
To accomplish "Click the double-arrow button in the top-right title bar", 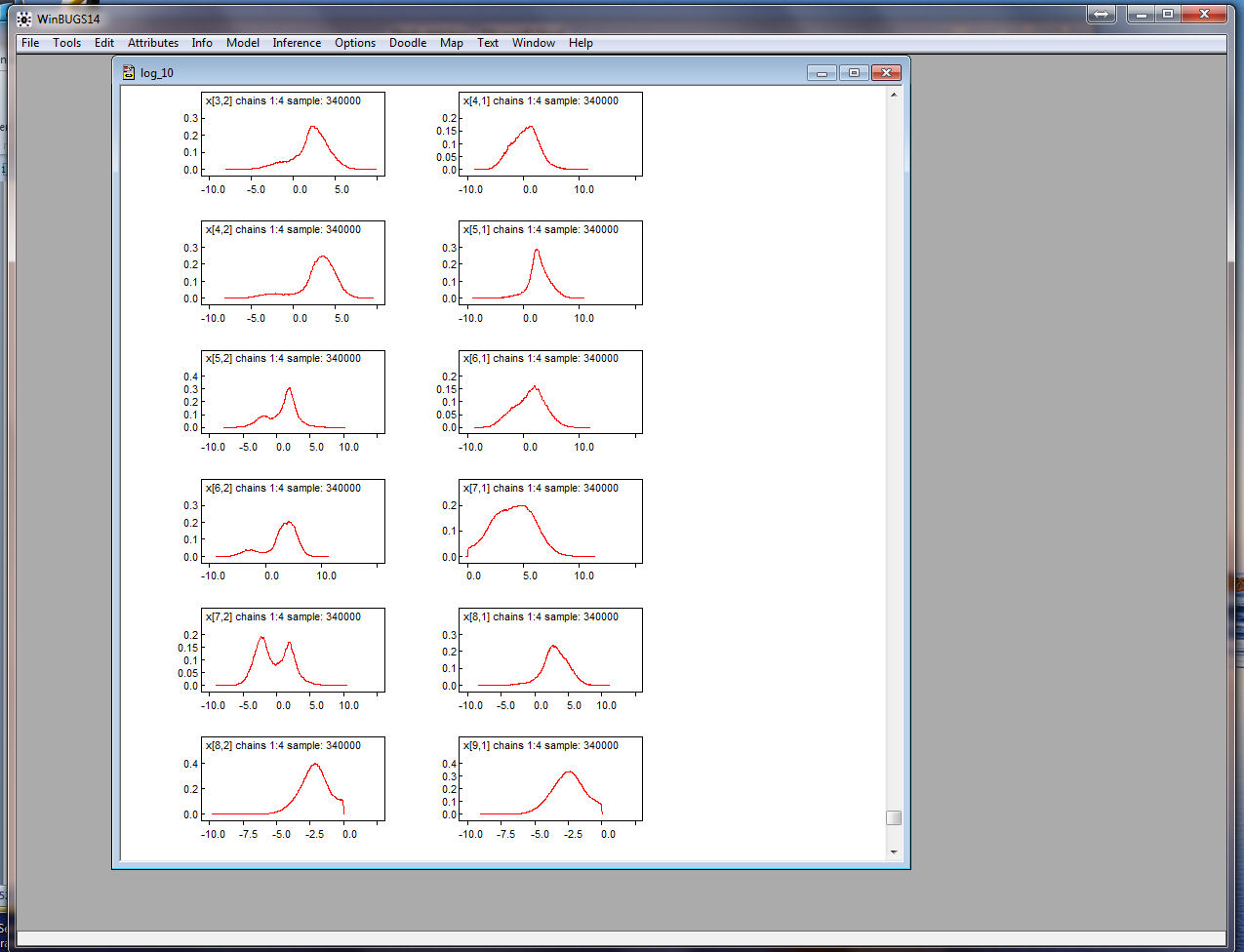I will (x=1101, y=14).
